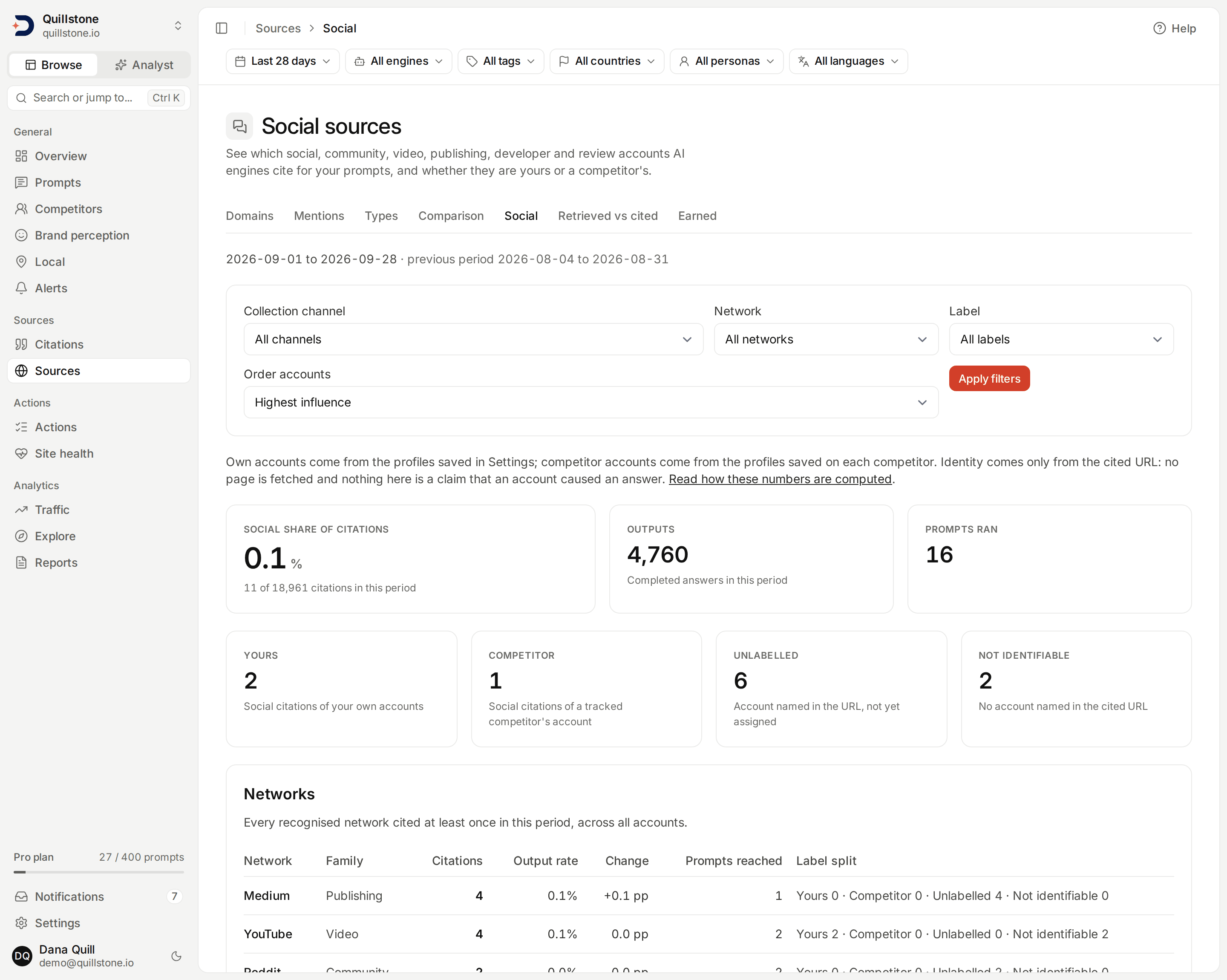Go to Prompts in sidebar
This screenshot has width=1227, height=980.
click(x=99, y=183)
